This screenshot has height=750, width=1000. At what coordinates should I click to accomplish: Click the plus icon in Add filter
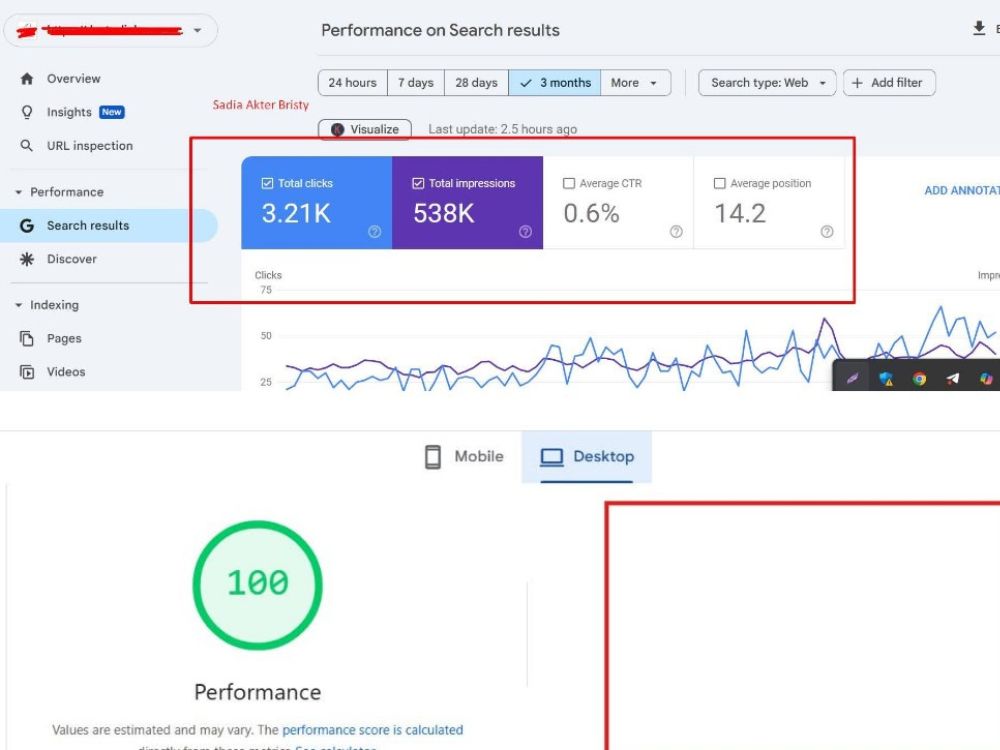tap(857, 83)
